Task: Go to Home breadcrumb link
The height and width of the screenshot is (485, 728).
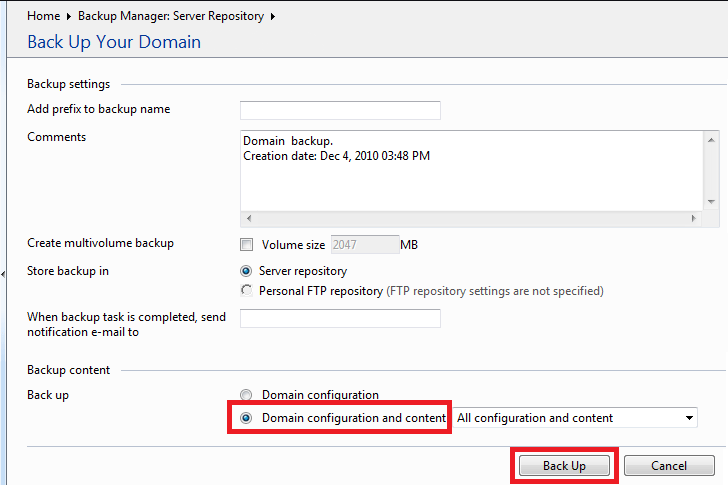Action: click(x=43, y=16)
